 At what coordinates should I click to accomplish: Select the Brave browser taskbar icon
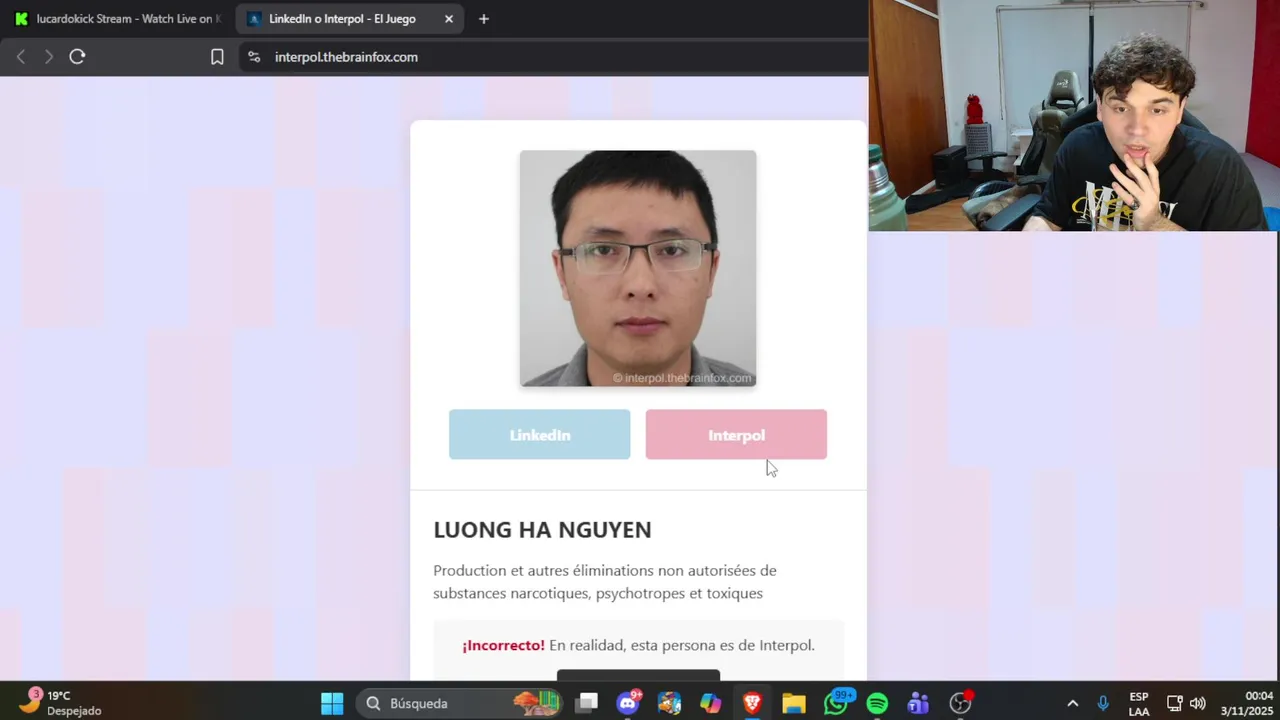752,703
